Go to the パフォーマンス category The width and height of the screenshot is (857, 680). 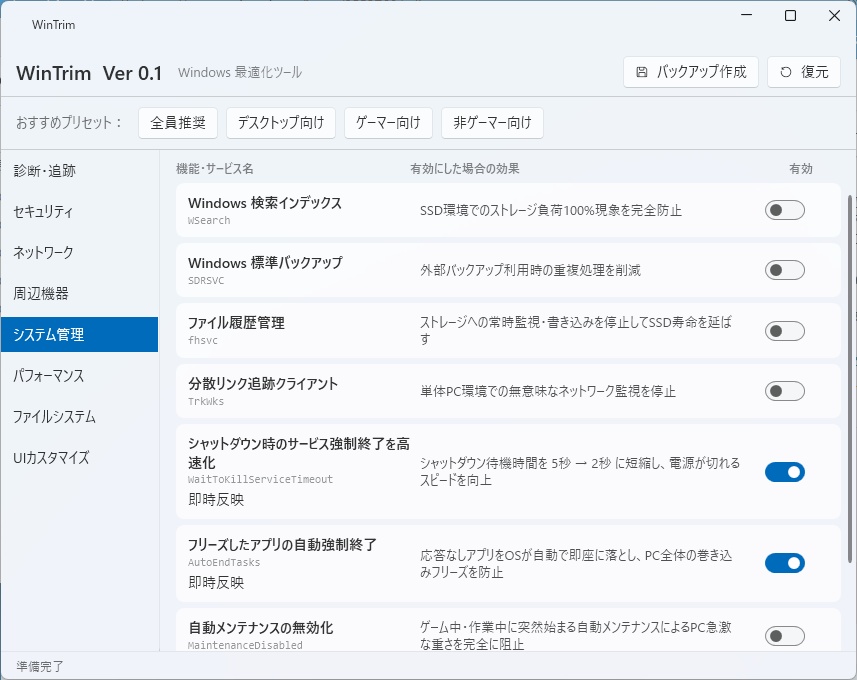[79, 376]
